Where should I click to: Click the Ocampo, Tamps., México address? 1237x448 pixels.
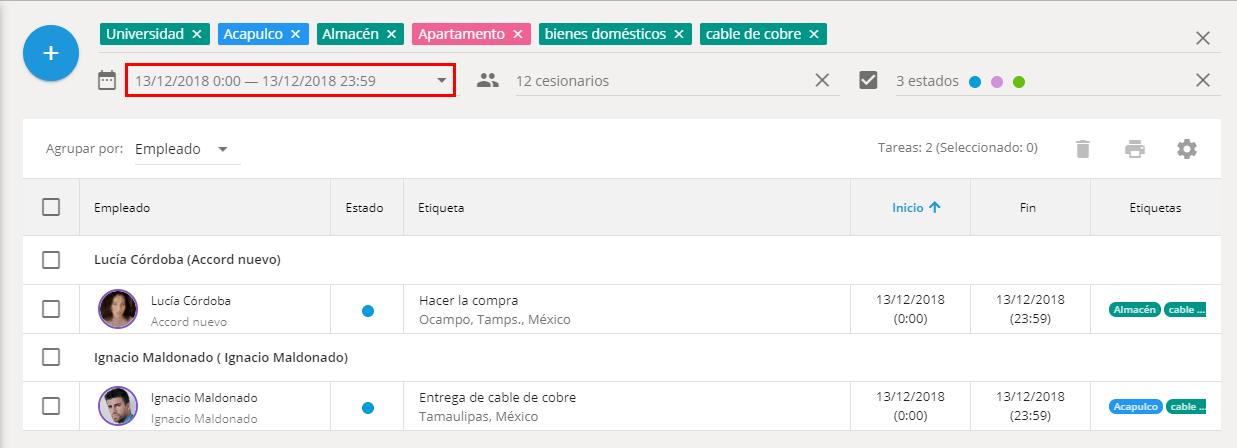tap(495, 320)
